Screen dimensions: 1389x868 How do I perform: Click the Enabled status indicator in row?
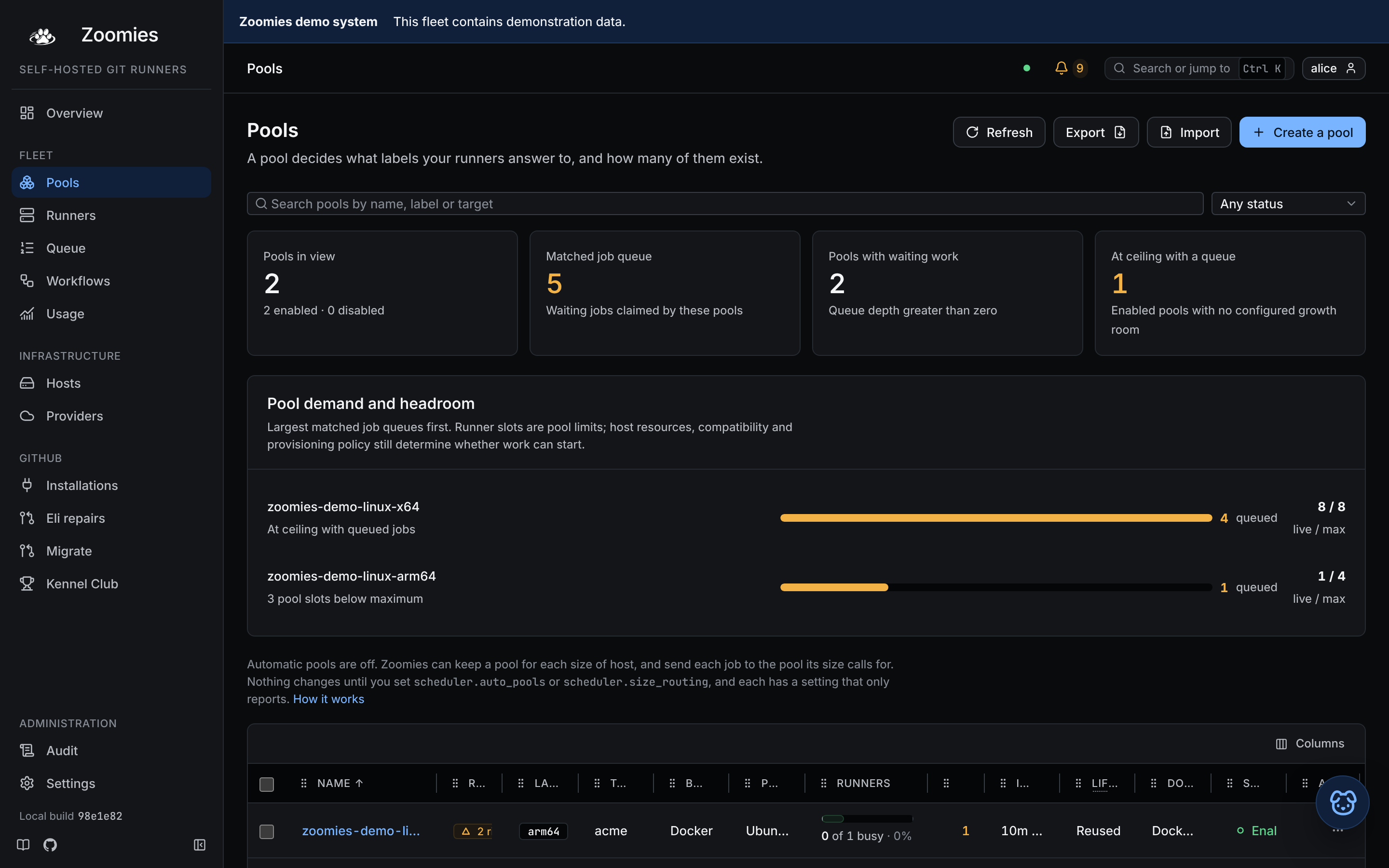point(1256,831)
